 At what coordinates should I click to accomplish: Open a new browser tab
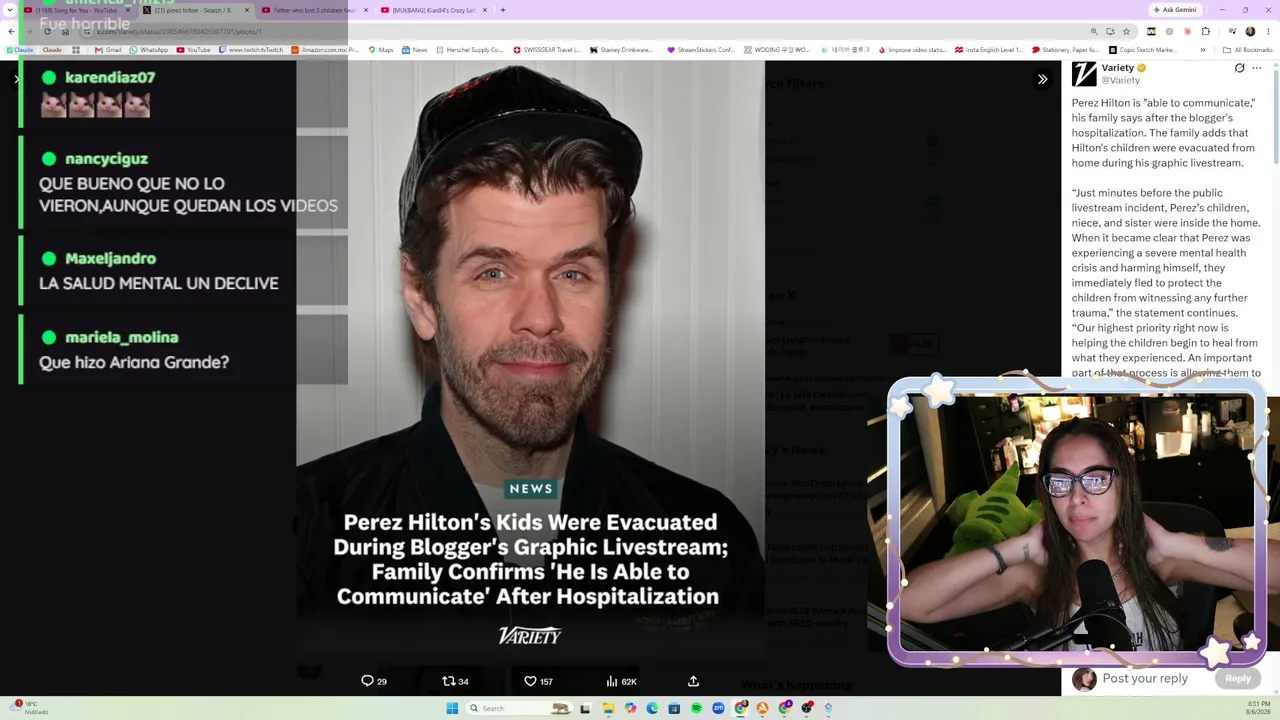[x=502, y=10]
